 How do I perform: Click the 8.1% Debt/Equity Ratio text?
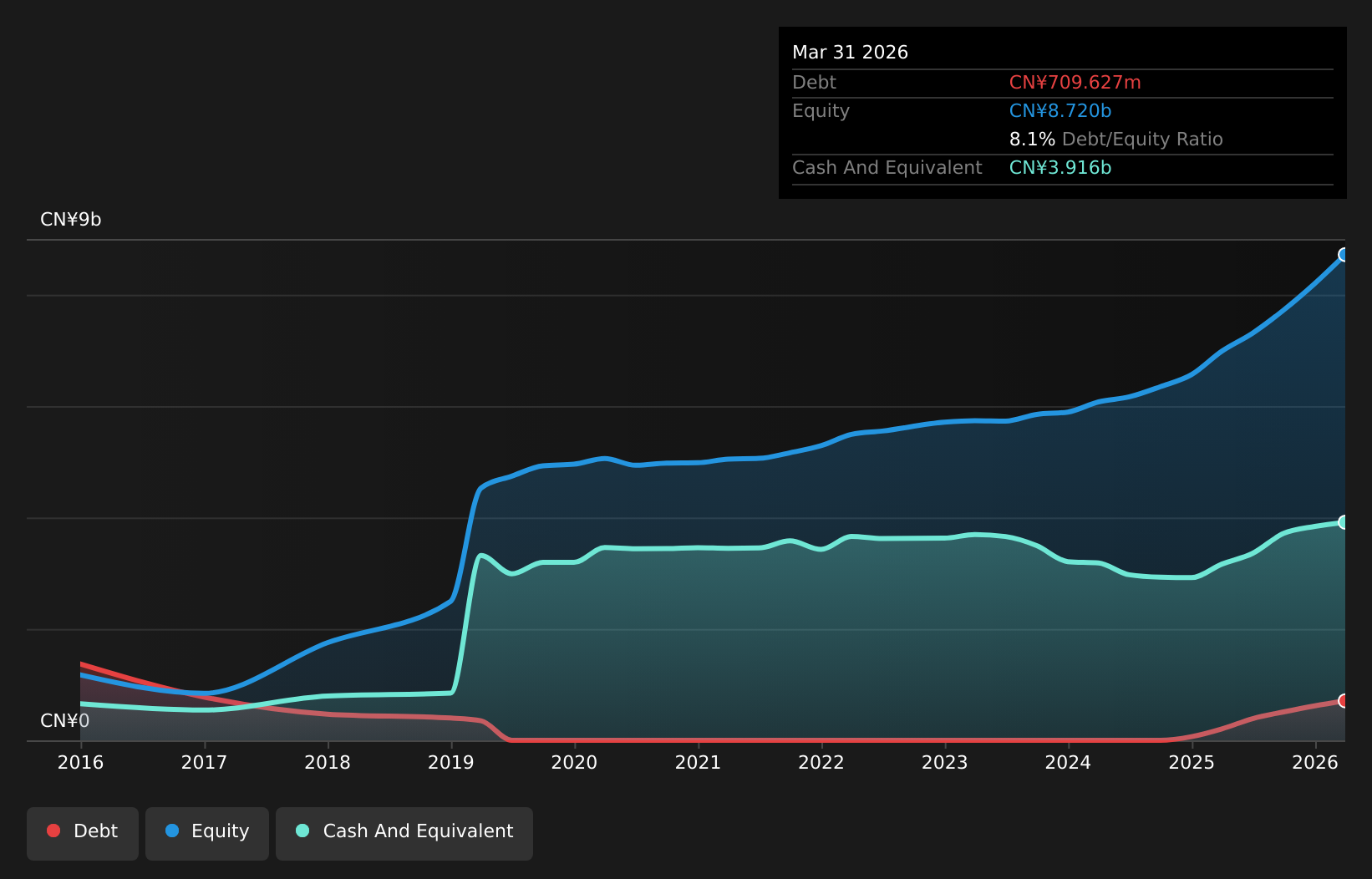point(1115,140)
